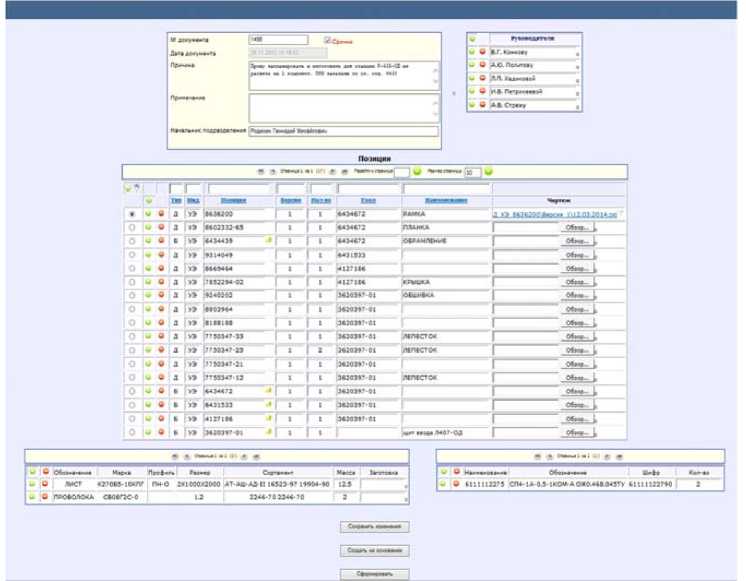746x581 pixels.
Task: Toggle the Срочно checkbox
Action: pyautogui.click(x=328, y=41)
